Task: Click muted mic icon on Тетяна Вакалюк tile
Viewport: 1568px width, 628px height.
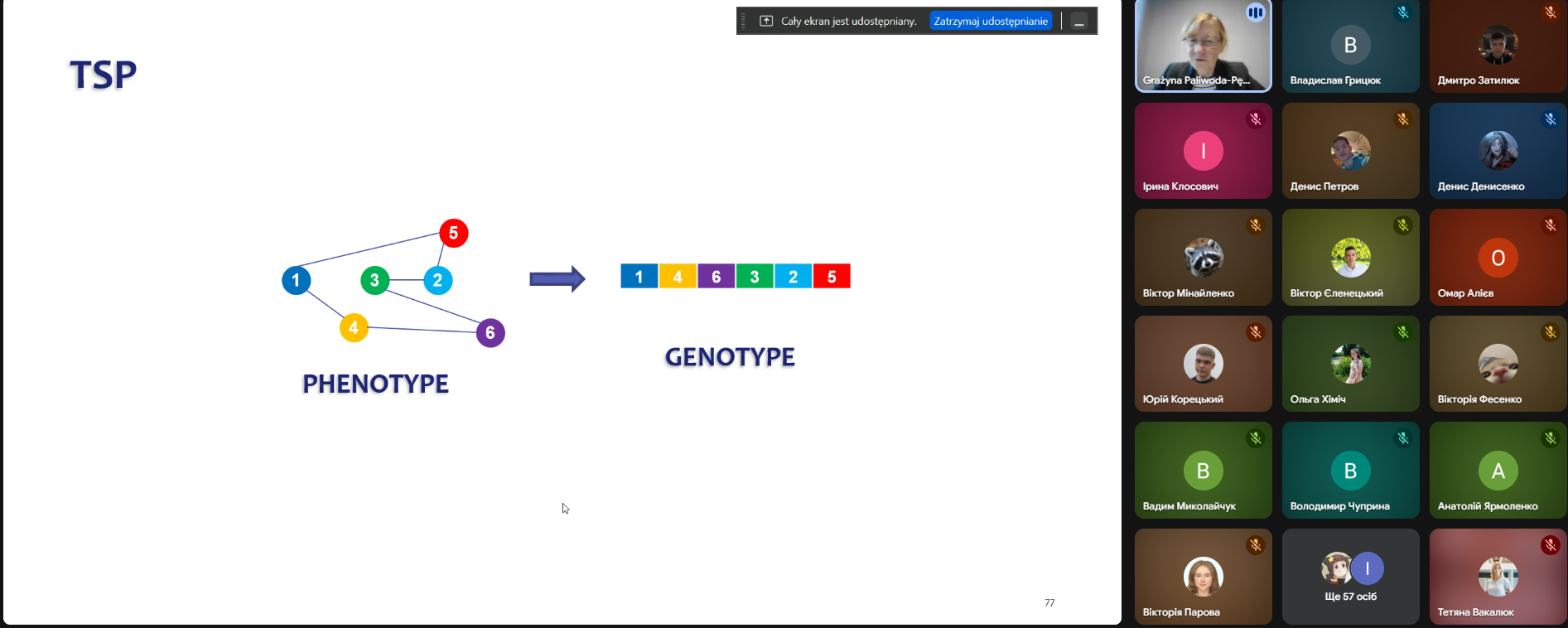Action: click(x=1551, y=545)
